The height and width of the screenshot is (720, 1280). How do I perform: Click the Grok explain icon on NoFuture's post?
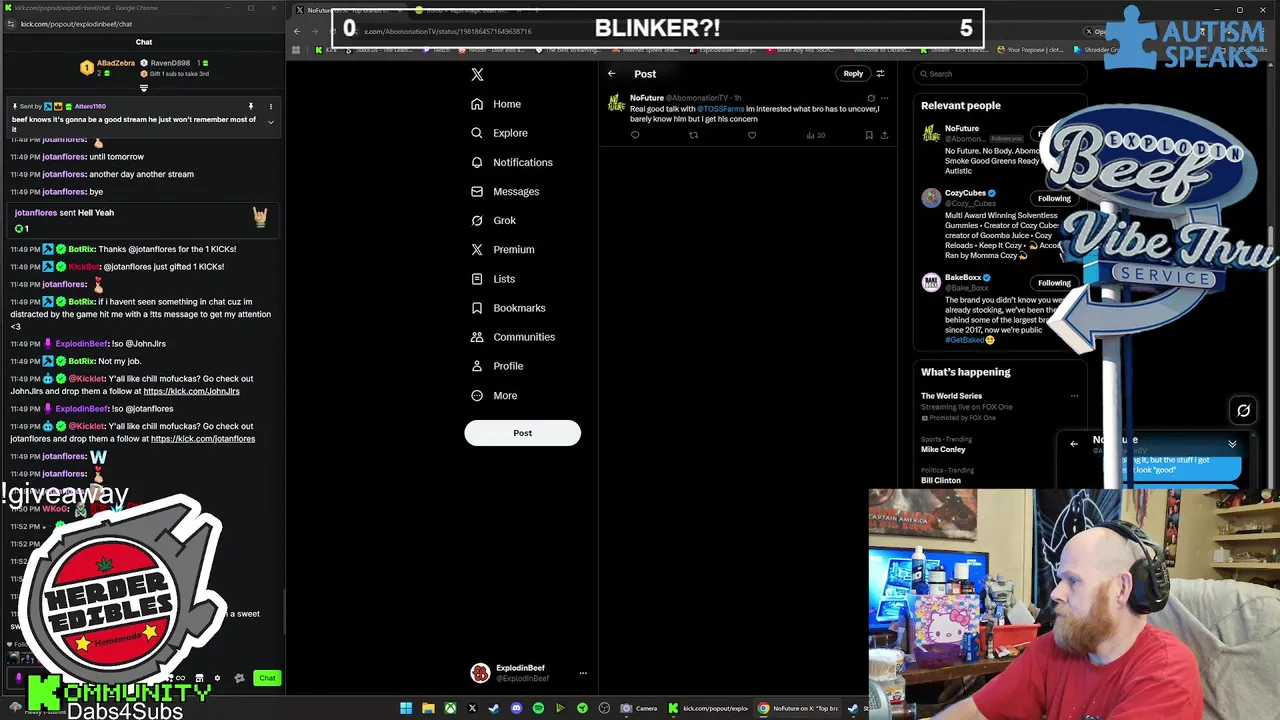tap(871, 98)
